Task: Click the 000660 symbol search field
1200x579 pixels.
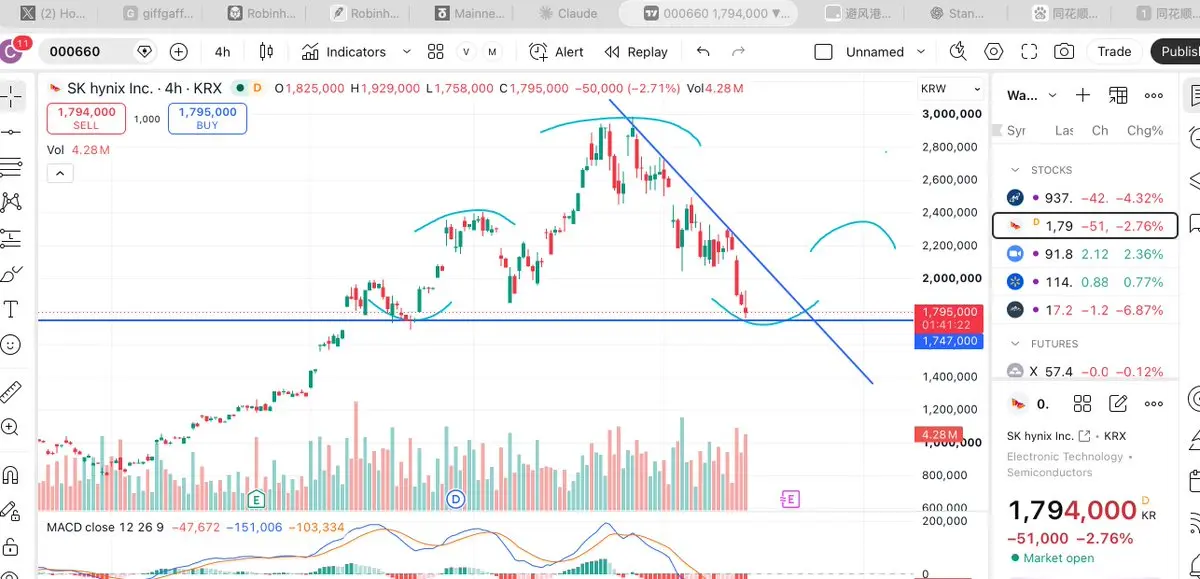Action: click(88, 52)
